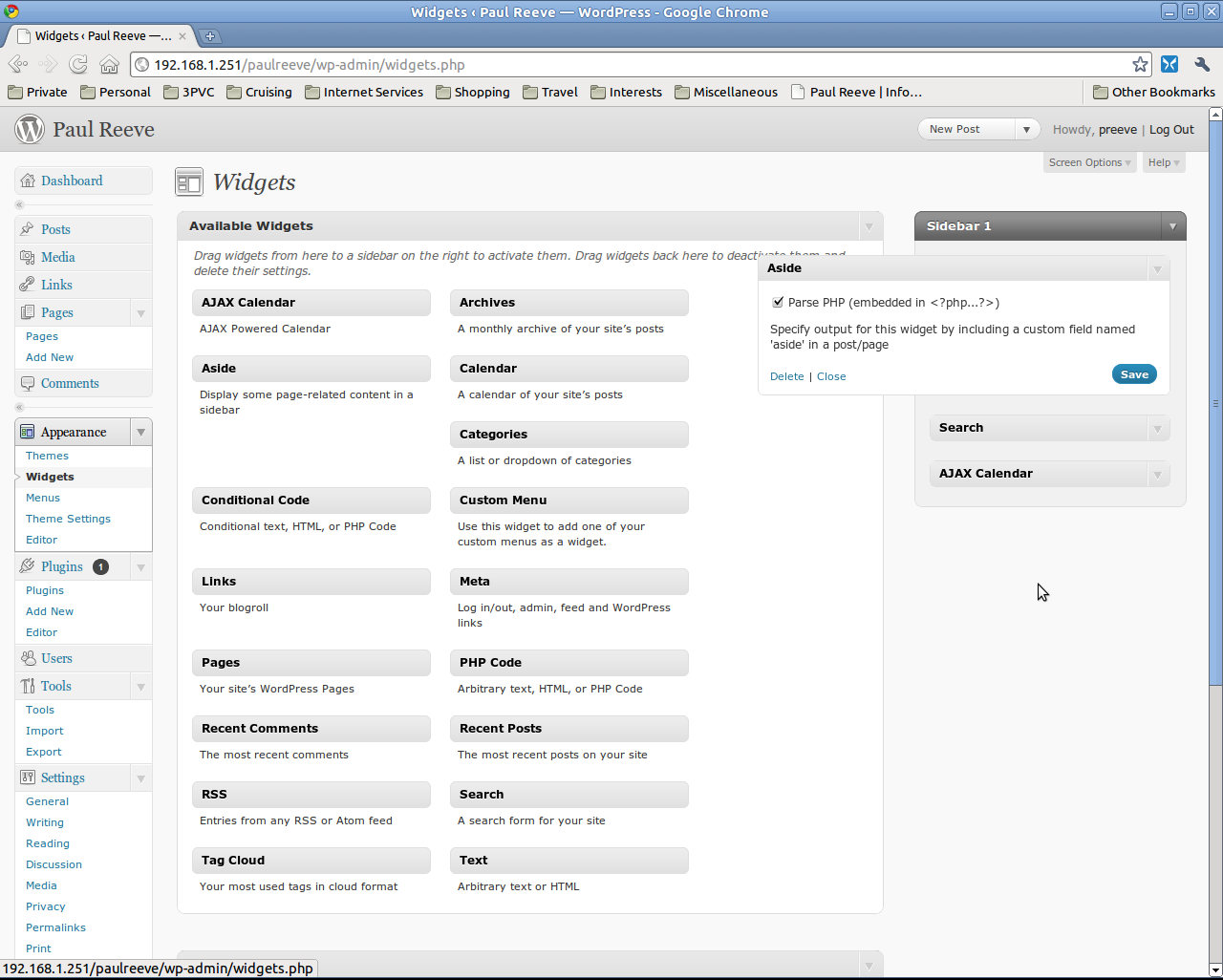Open the Other Bookmarks folder
Viewport: 1223px width, 980px height.
[x=1154, y=92]
